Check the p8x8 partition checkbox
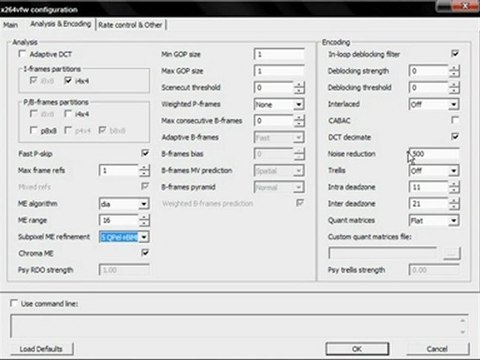480x360 pixels. coord(33,130)
